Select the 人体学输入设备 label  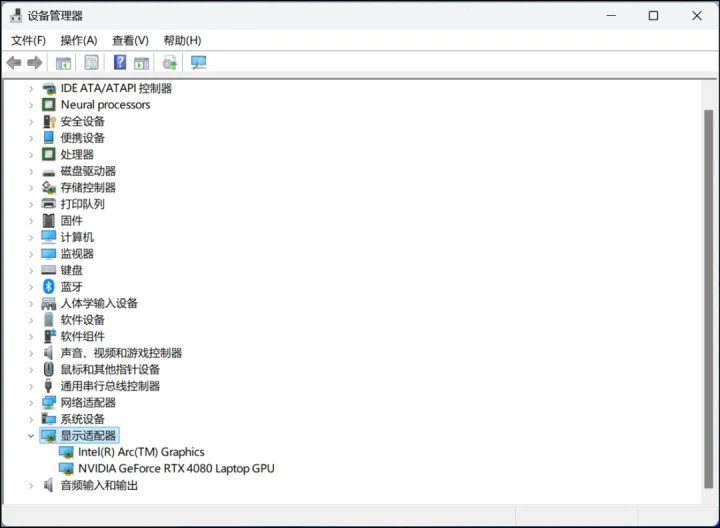click(x=99, y=303)
